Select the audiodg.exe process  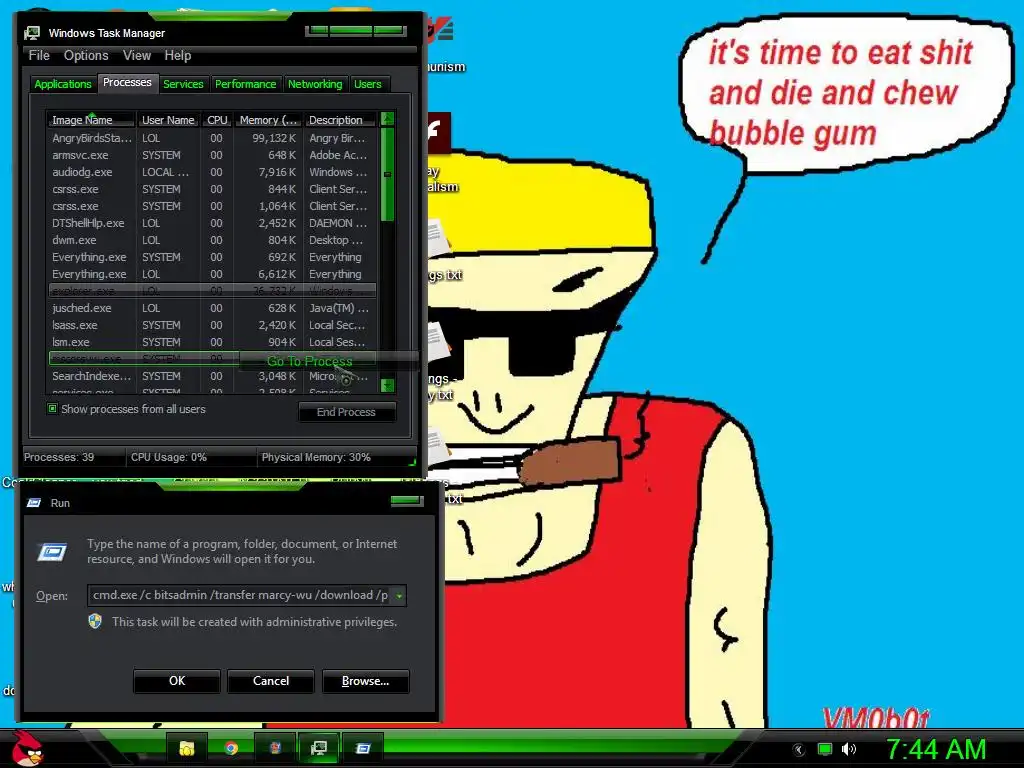[x=212, y=172]
